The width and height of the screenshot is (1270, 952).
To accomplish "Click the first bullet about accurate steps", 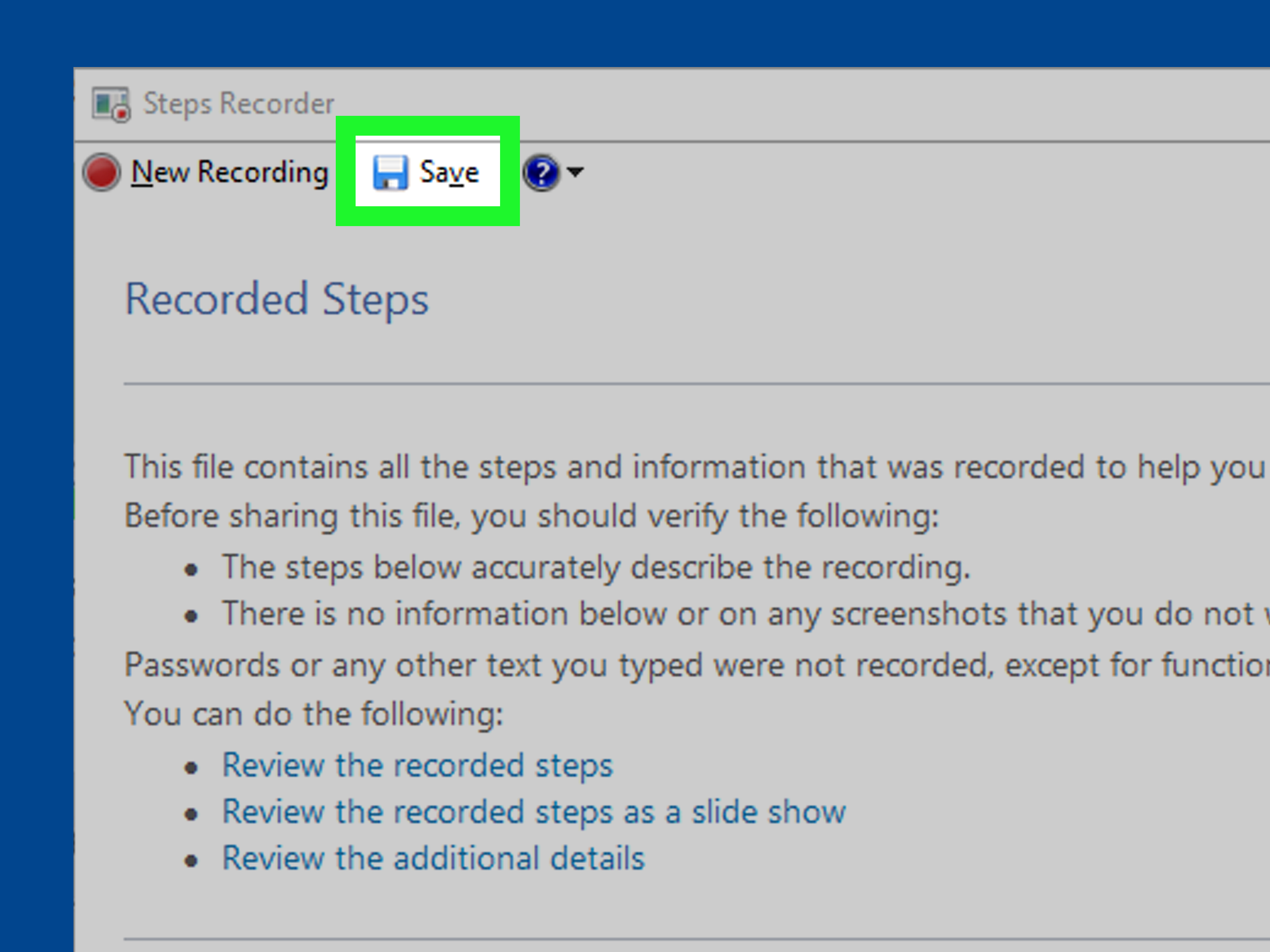I will [596, 568].
